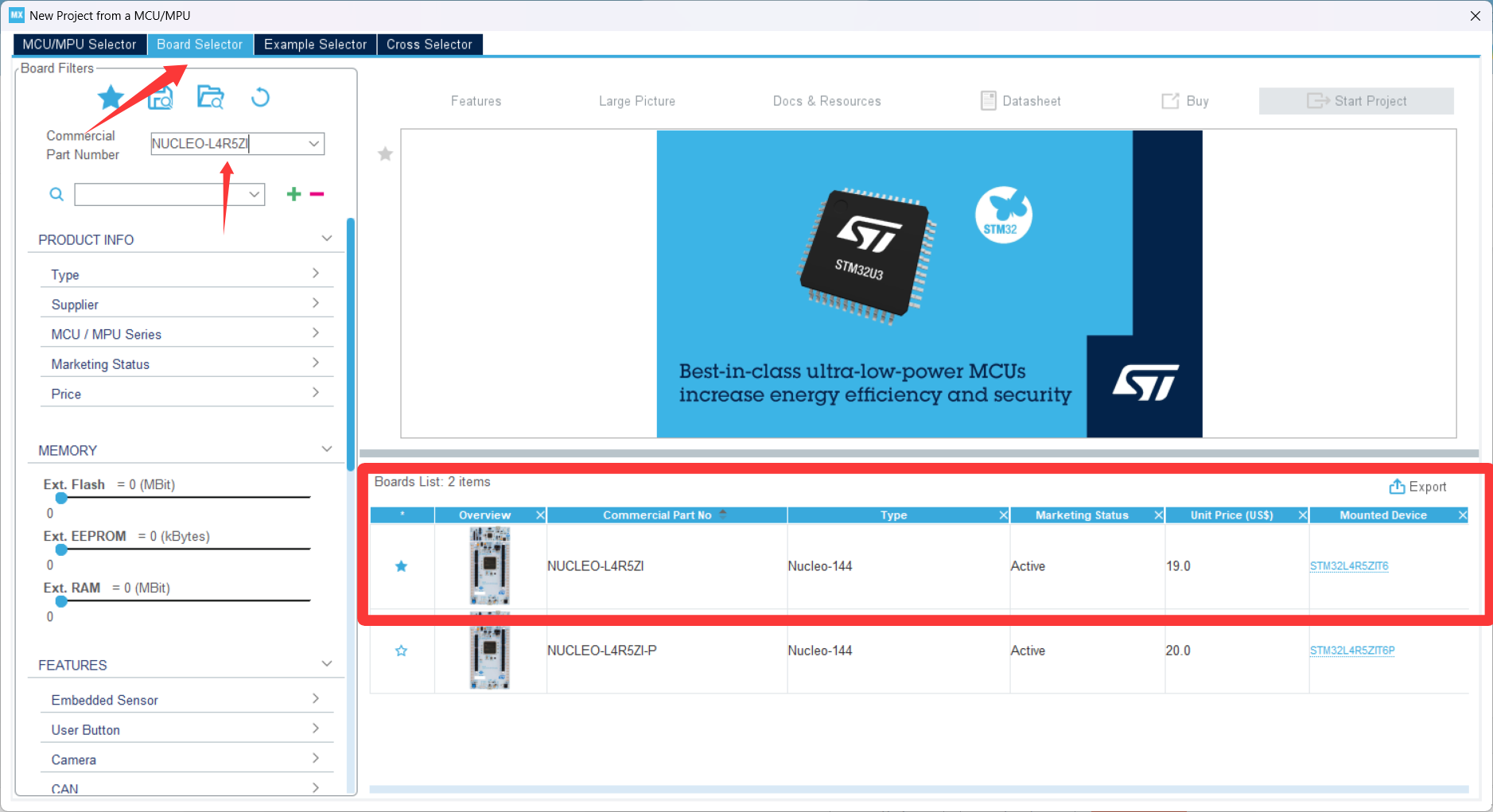
Task: Open the STM32L4R5ZIT6P mounted device link
Action: tap(1352, 651)
